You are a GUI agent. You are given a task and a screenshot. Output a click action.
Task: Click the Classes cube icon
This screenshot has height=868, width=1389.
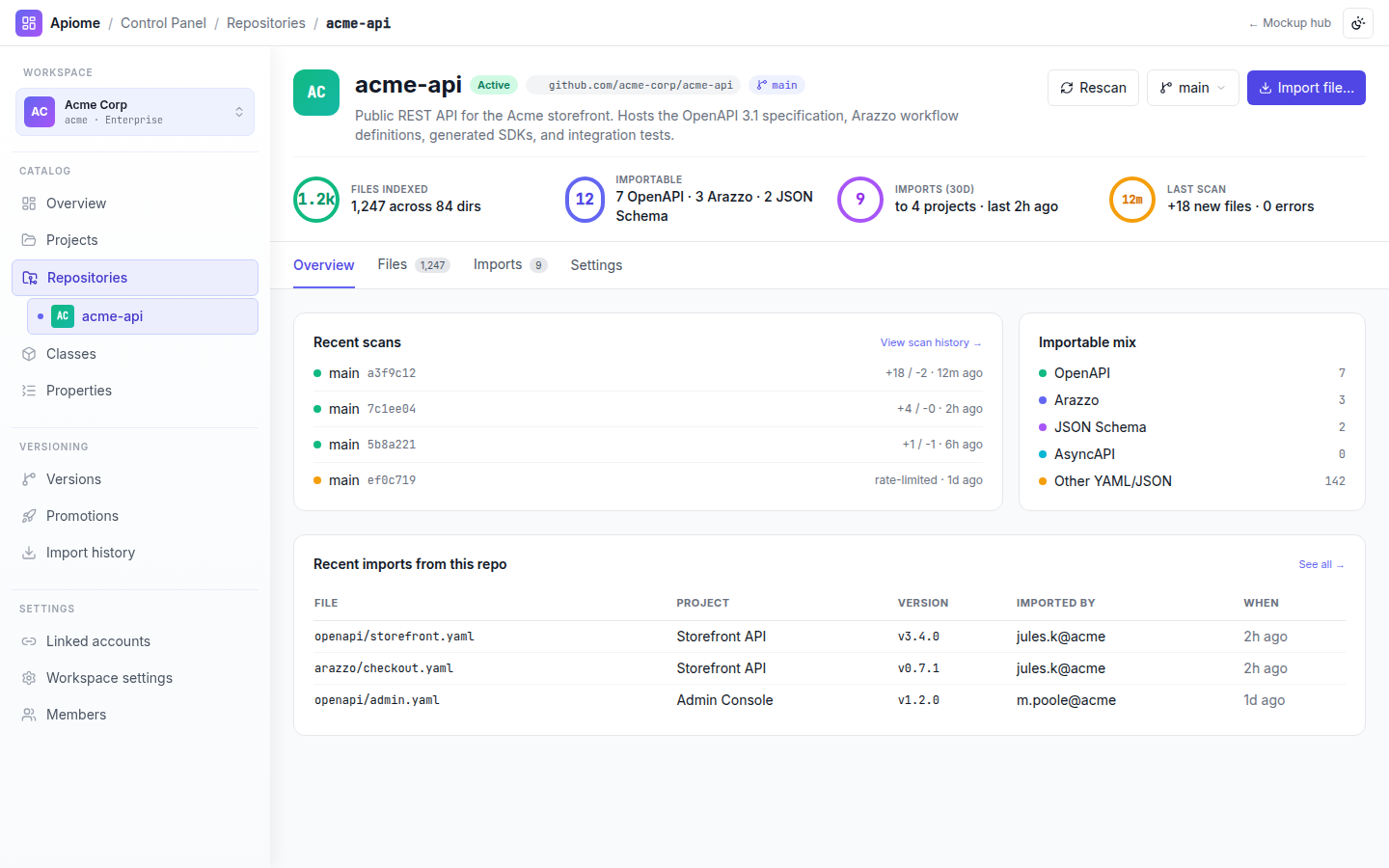click(x=29, y=354)
